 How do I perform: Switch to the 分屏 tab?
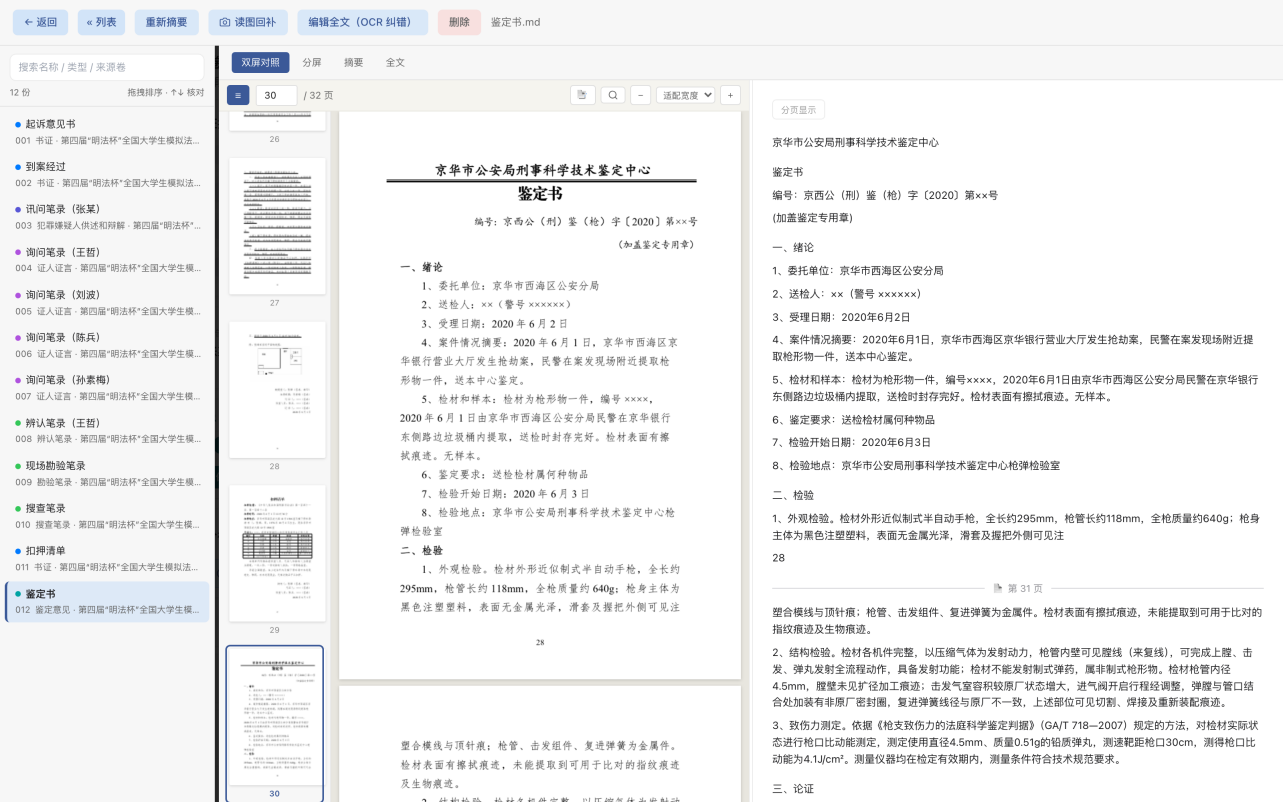312,62
